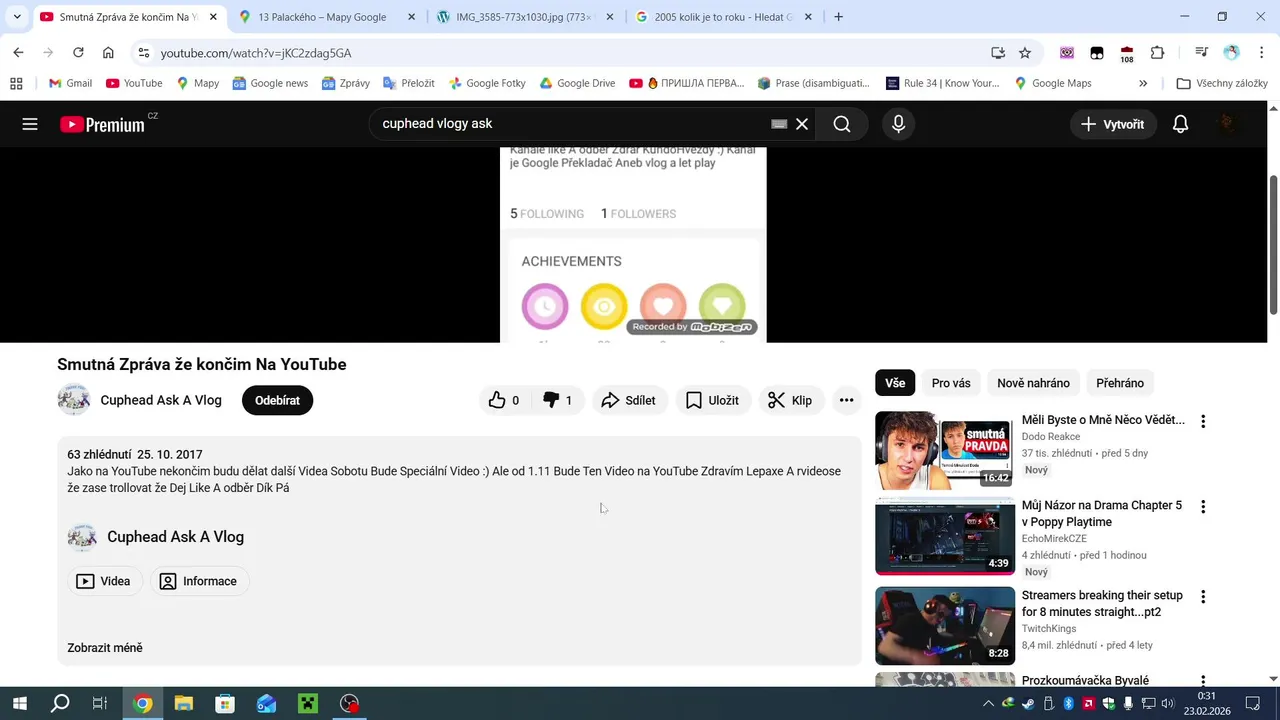1280x720 pixels.
Task: Install app icon in address bar
Action: pos(997,53)
